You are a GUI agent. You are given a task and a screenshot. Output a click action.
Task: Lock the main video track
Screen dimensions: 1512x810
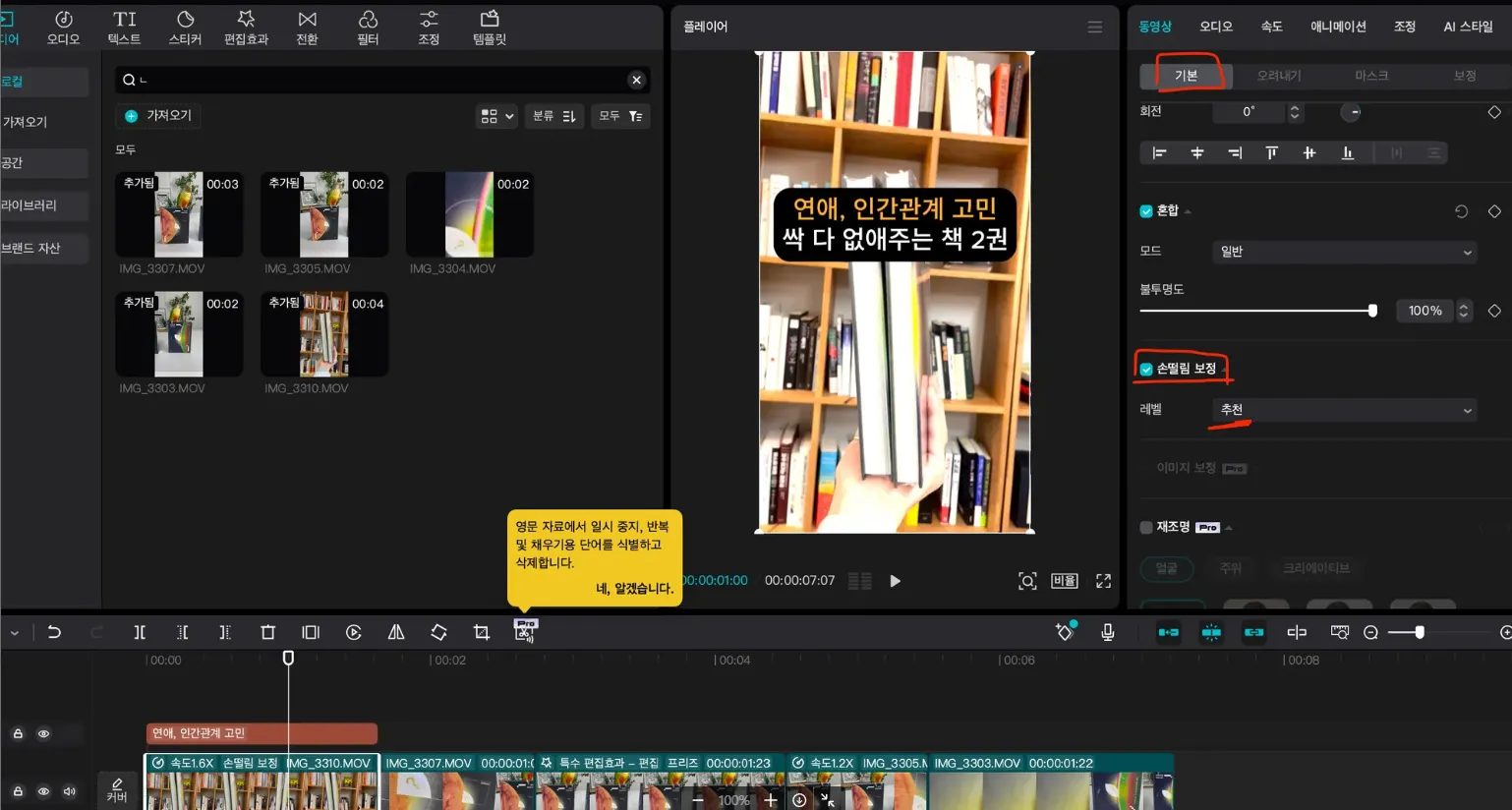tap(18, 791)
